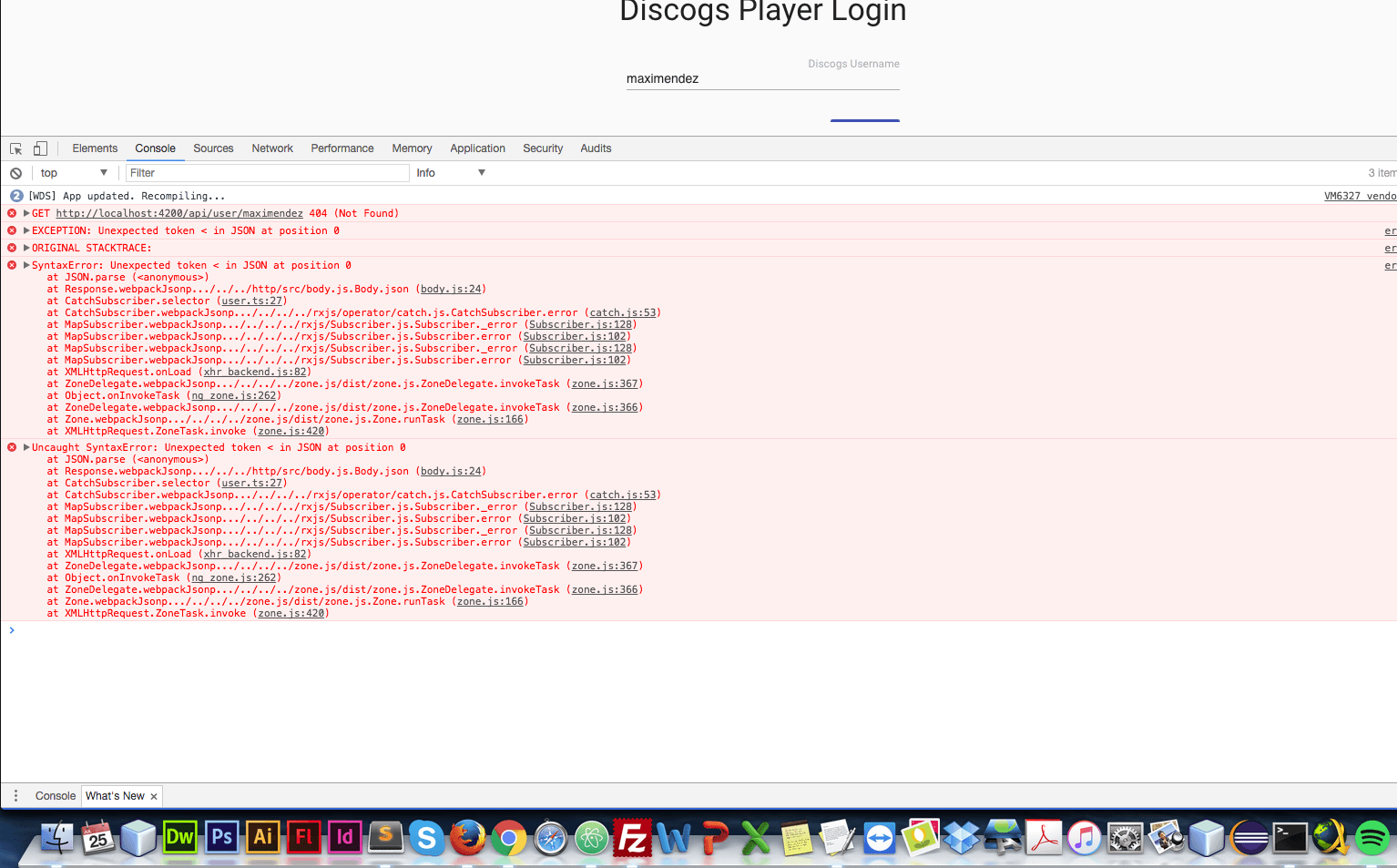The image size is (1397, 868).
Task: Switch to the Performance tab
Action: [342, 148]
